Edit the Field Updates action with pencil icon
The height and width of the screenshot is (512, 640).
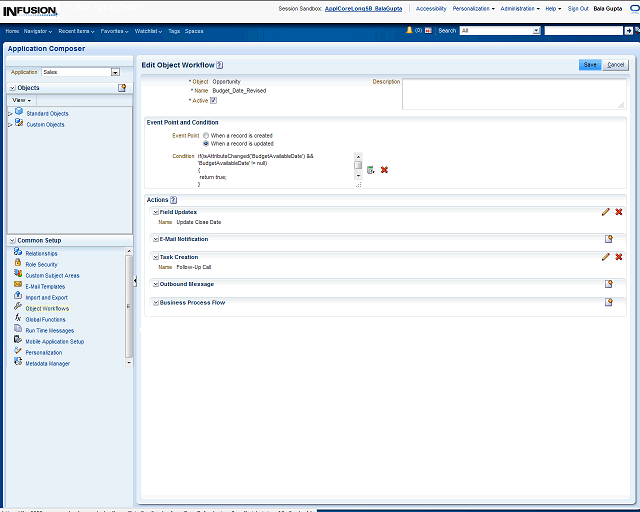point(605,212)
